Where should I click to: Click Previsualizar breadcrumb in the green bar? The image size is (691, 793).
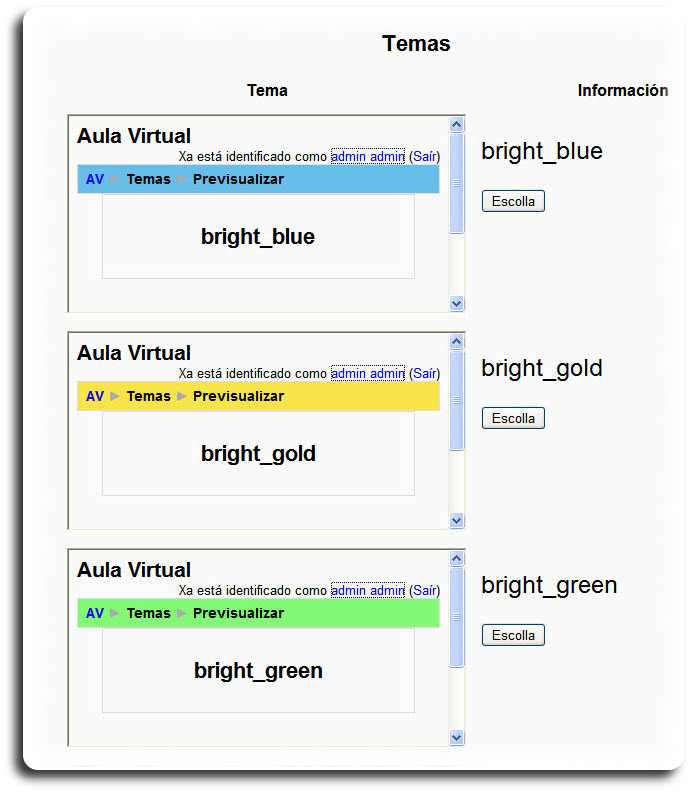click(x=238, y=614)
